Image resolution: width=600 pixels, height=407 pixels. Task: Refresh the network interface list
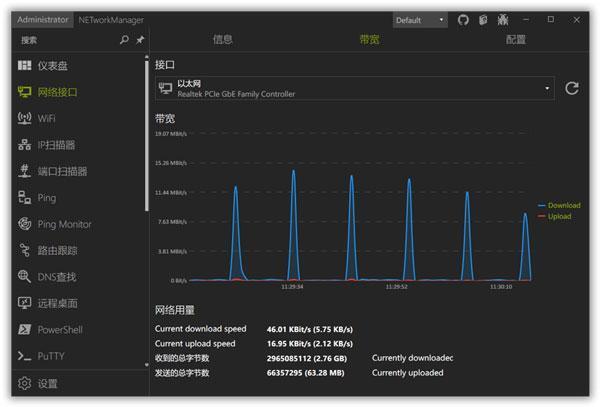pyautogui.click(x=572, y=88)
